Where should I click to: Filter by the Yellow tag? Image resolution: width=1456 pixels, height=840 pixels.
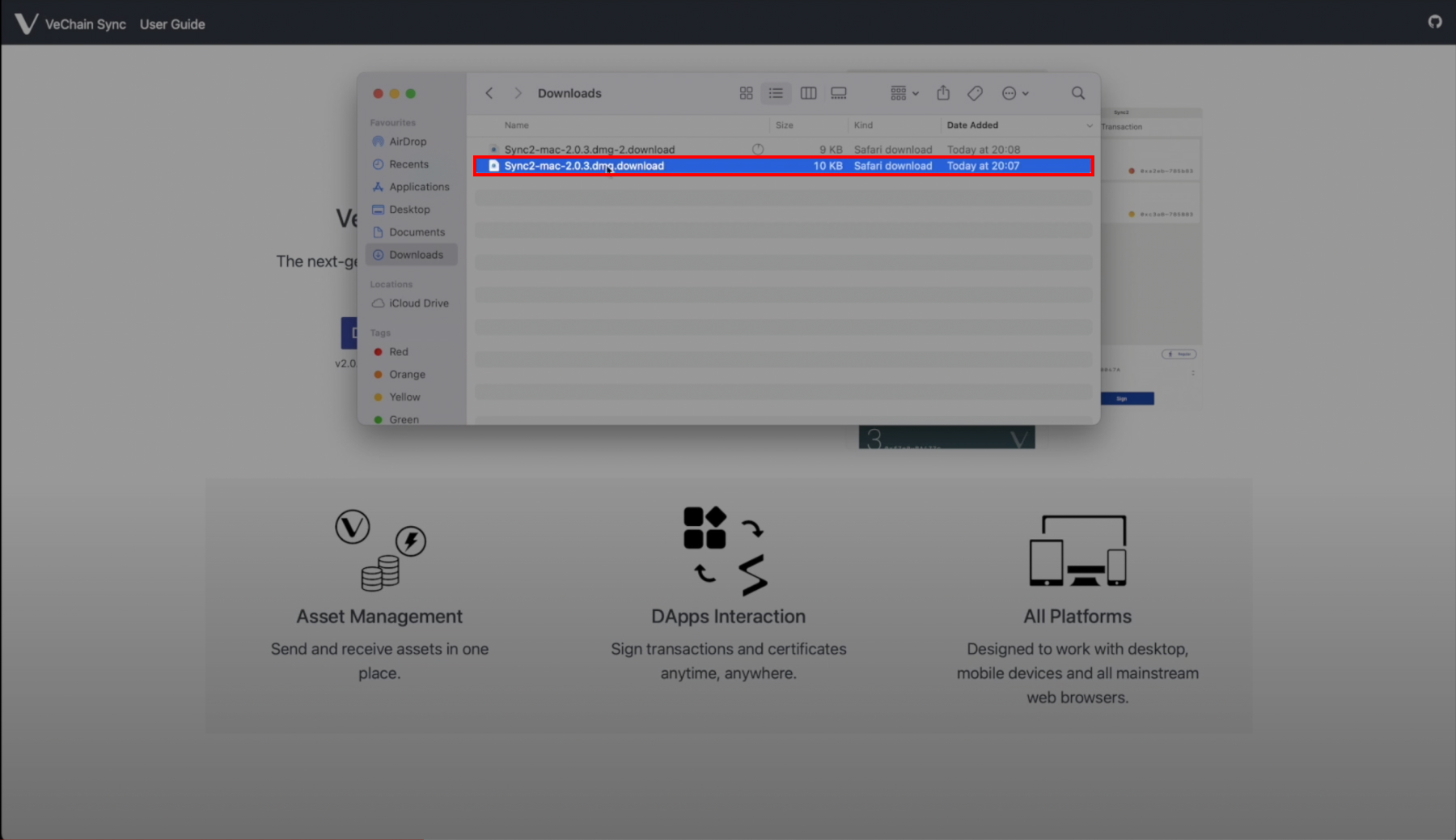(404, 397)
